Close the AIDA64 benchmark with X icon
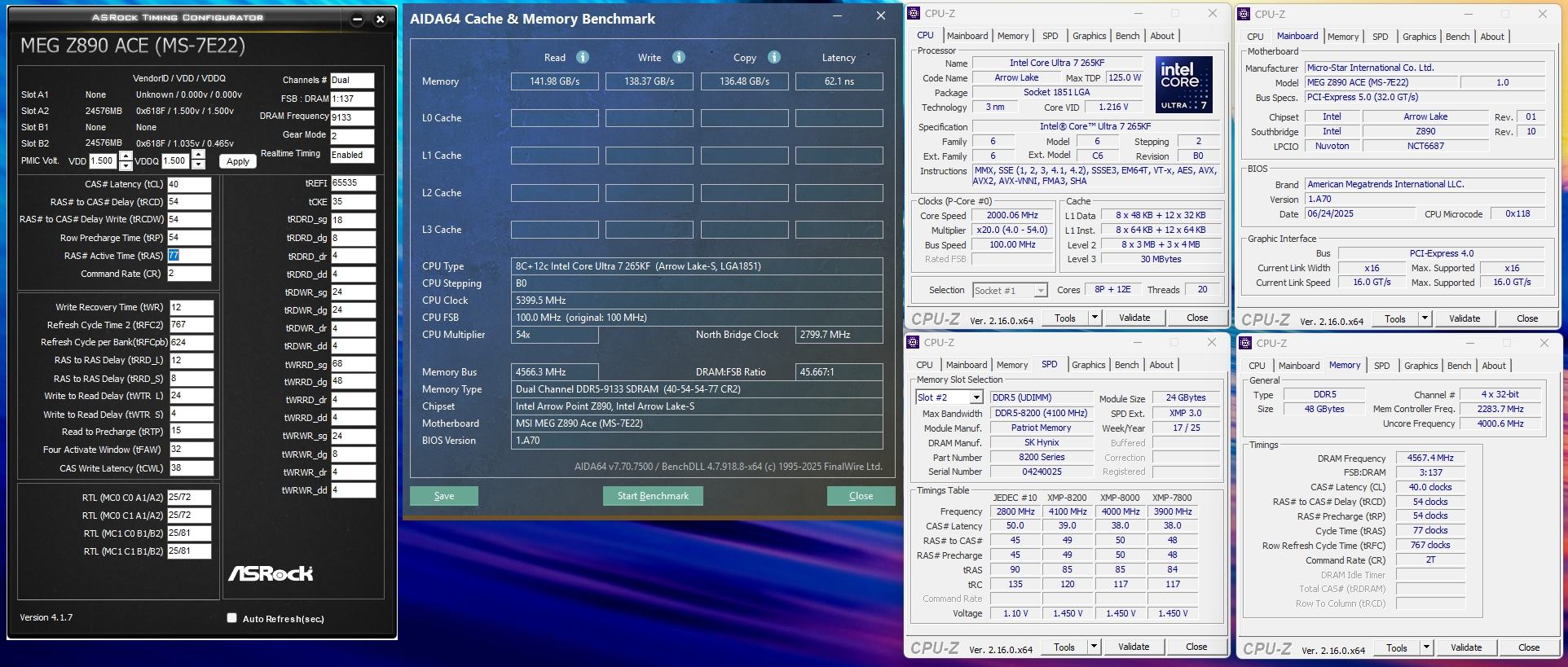The height and width of the screenshot is (667, 1568). point(880,16)
